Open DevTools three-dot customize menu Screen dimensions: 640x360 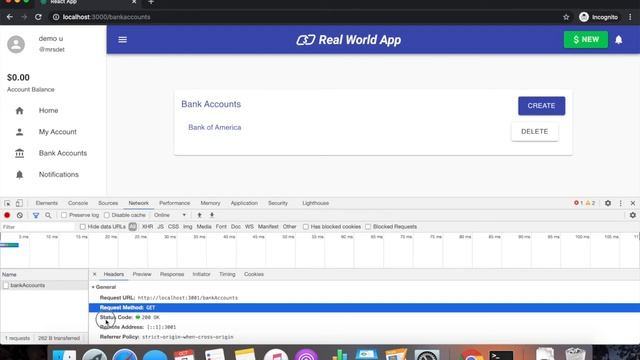pyautogui.click(x=620, y=203)
